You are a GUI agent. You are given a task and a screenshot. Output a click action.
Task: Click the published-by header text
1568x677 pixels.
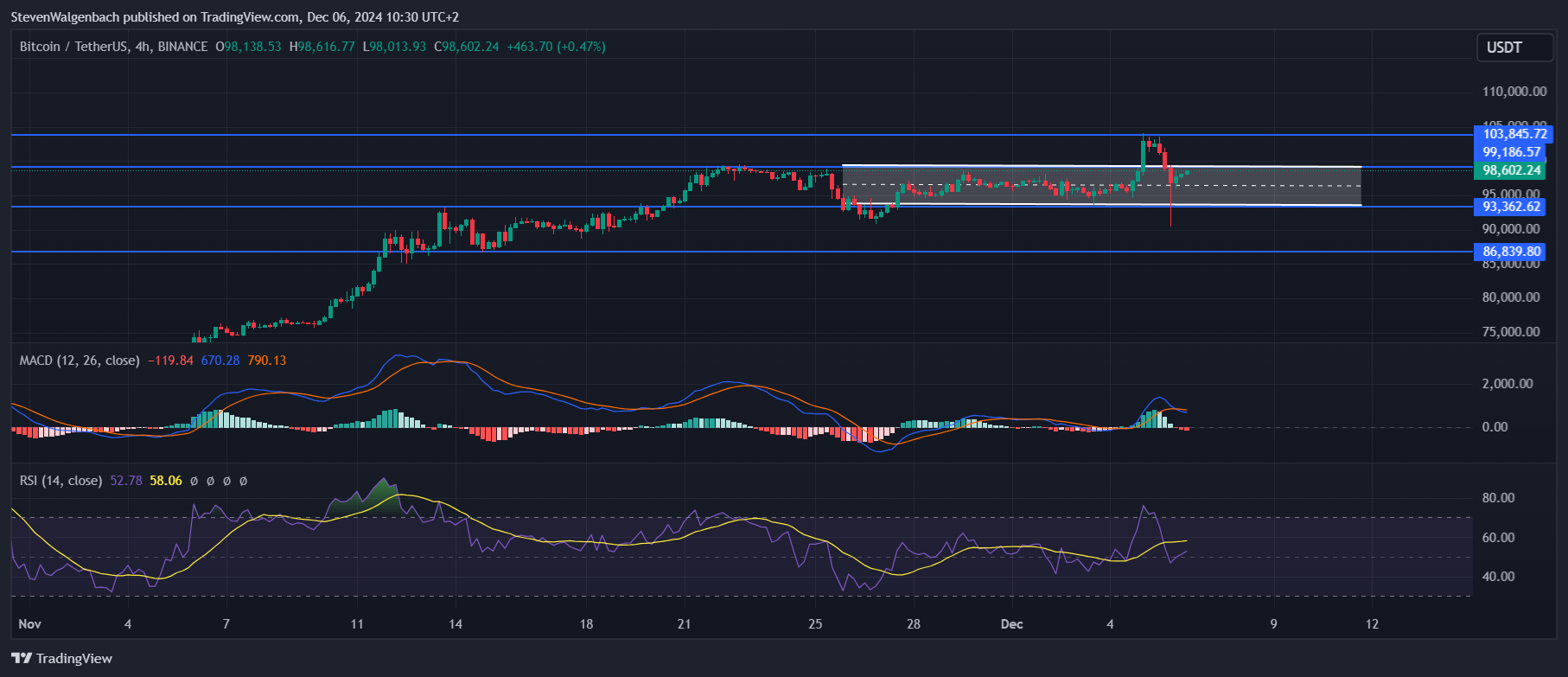pyautogui.click(x=235, y=17)
